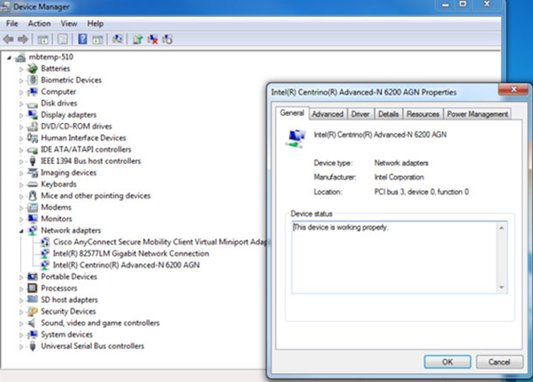Click the DVD/CD-ROM drives icon
This screenshot has width=533, height=382.
pyautogui.click(x=33, y=126)
